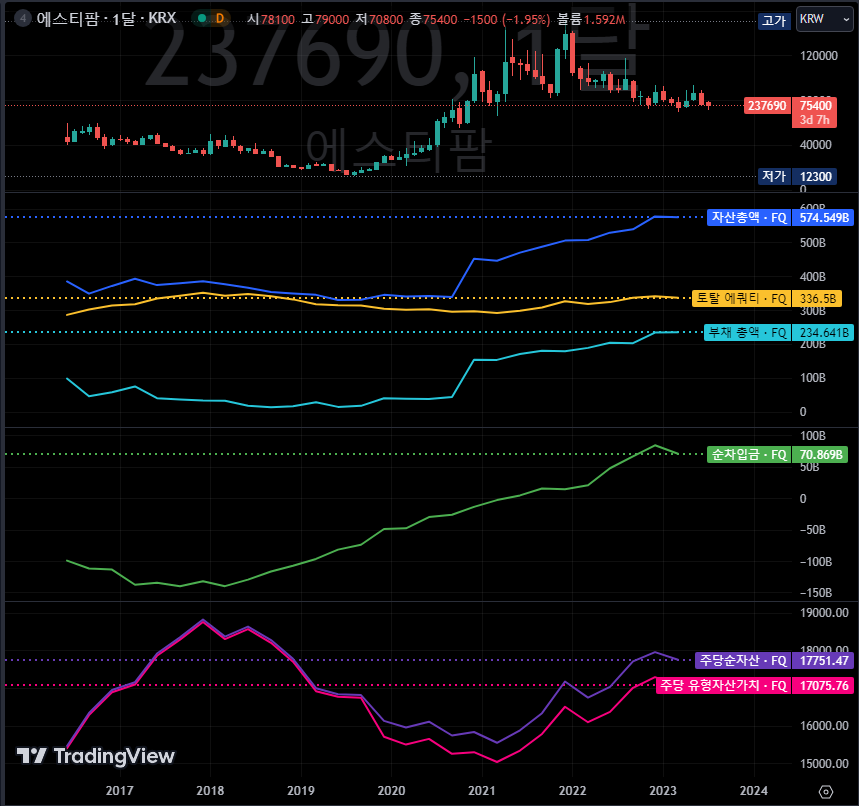859x806 pixels.
Task: Select the 주당 유형자산가치 · FQ indicator label
Action: click(723, 686)
